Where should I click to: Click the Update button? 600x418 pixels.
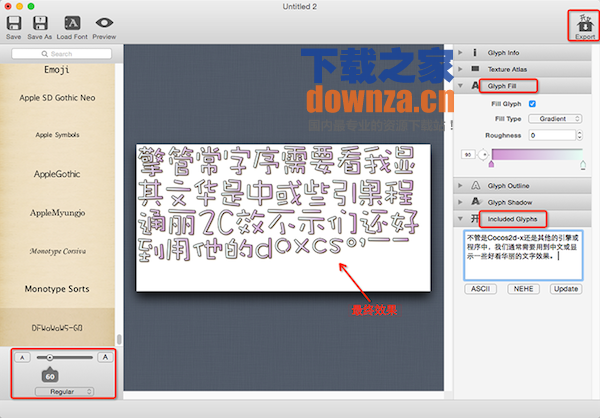coord(566,289)
